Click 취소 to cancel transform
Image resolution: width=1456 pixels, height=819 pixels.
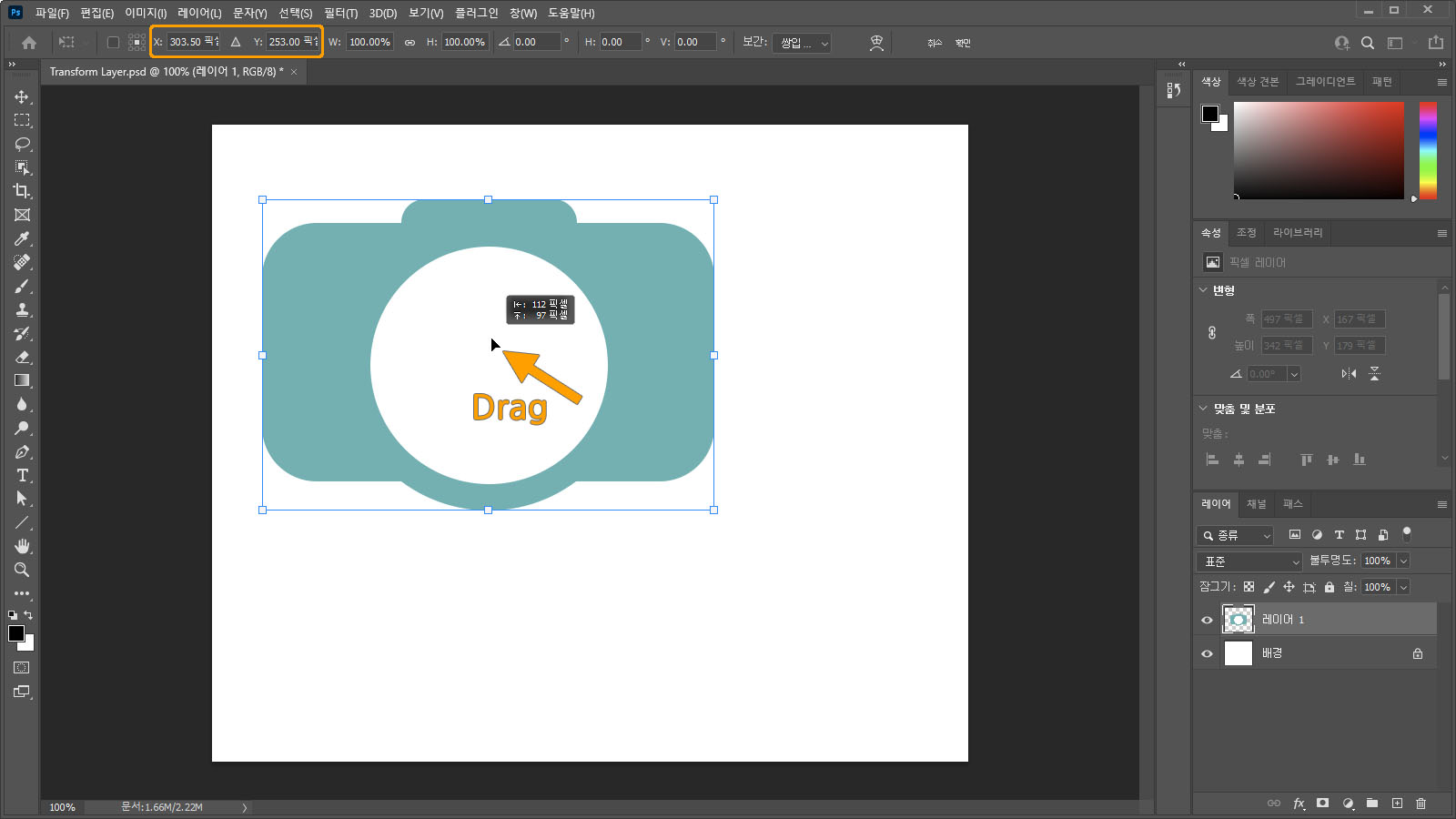[x=935, y=43]
